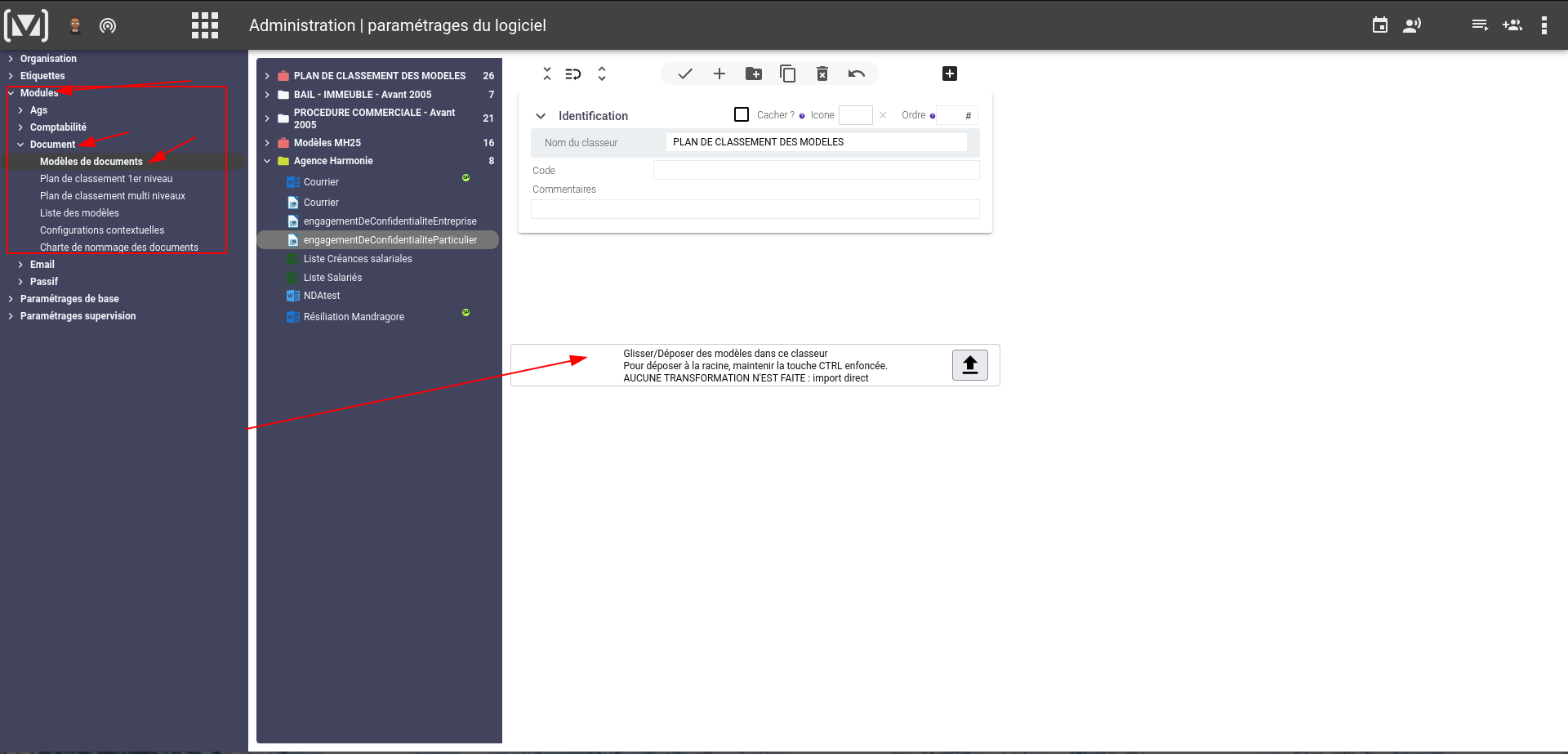Open Paramétrages supervision section

pos(78,316)
